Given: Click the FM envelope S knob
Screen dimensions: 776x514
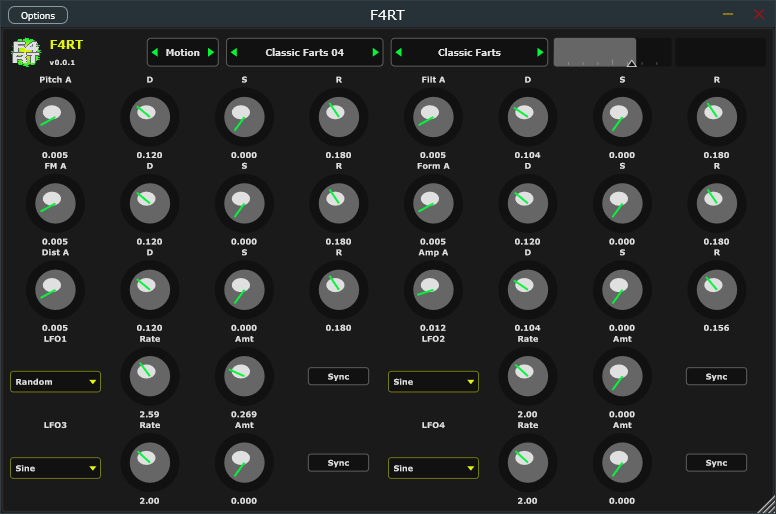Looking at the screenshot, I should pyautogui.click(x=244, y=204).
